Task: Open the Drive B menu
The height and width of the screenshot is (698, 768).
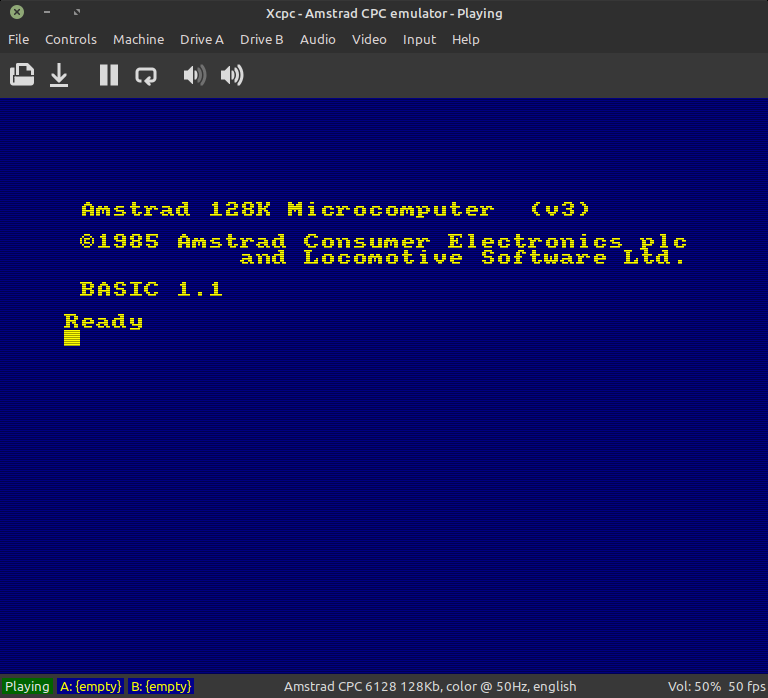Action: click(x=262, y=40)
